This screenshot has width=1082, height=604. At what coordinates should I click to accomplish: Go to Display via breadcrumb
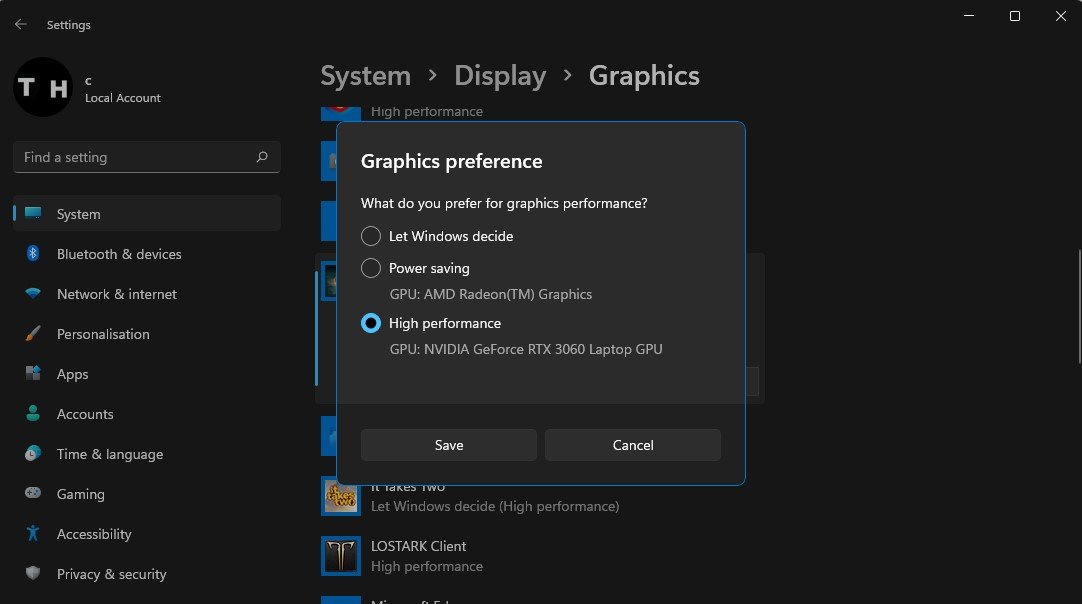pos(500,76)
